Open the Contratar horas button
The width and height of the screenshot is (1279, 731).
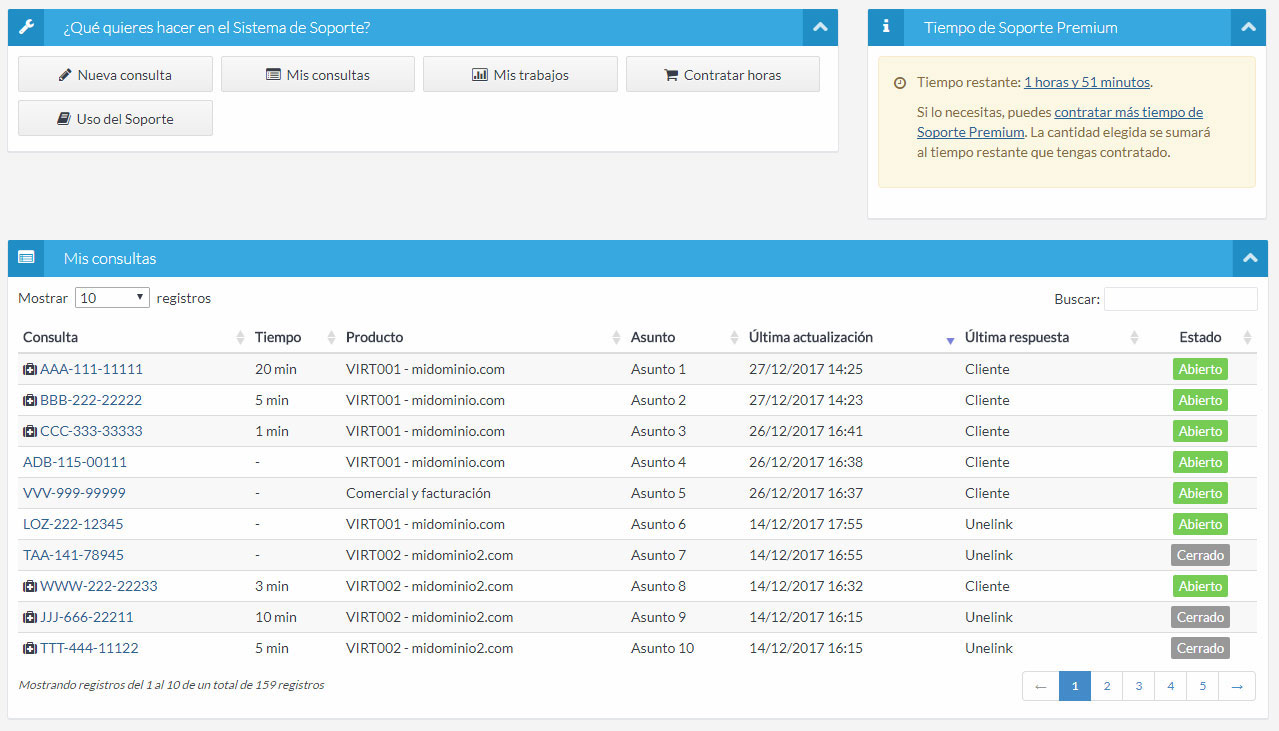coord(722,75)
